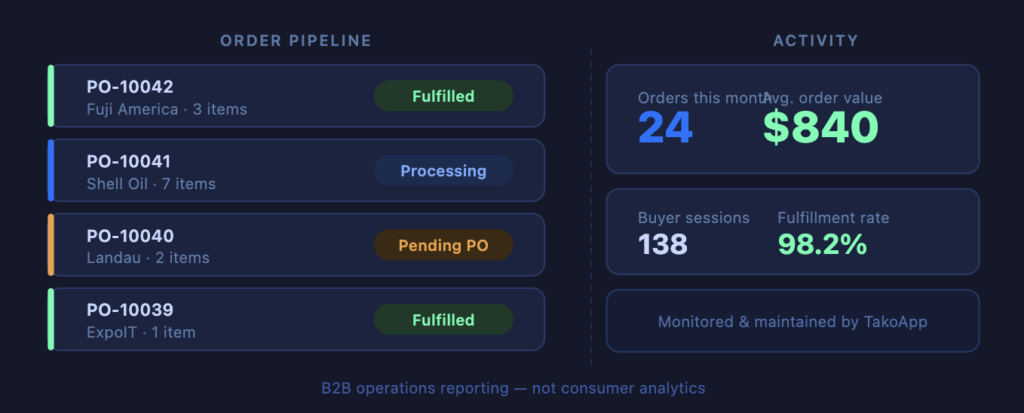1024x413 pixels.
Task: Click the blue status bar on PO-10041
Action: tap(50, 171)
